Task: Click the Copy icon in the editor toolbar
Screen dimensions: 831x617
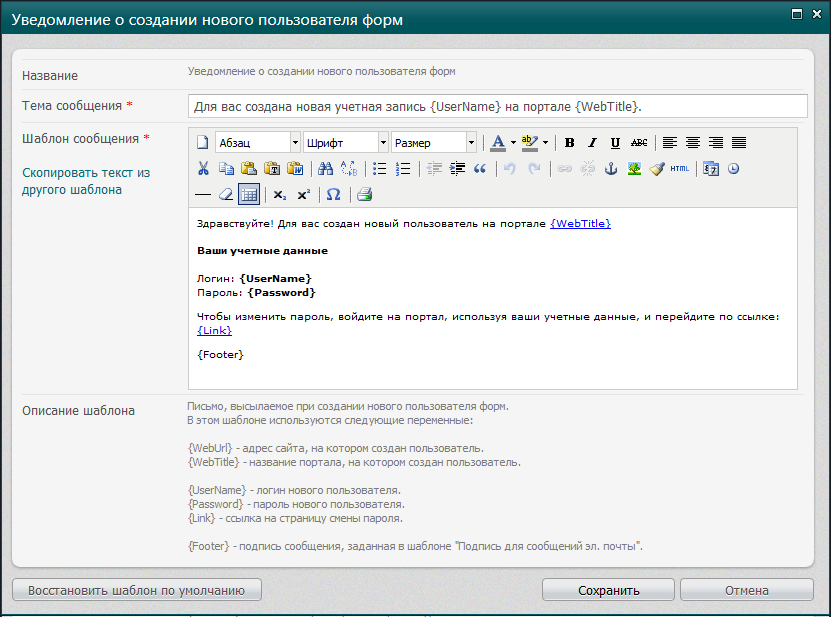Action: point(226,169)
